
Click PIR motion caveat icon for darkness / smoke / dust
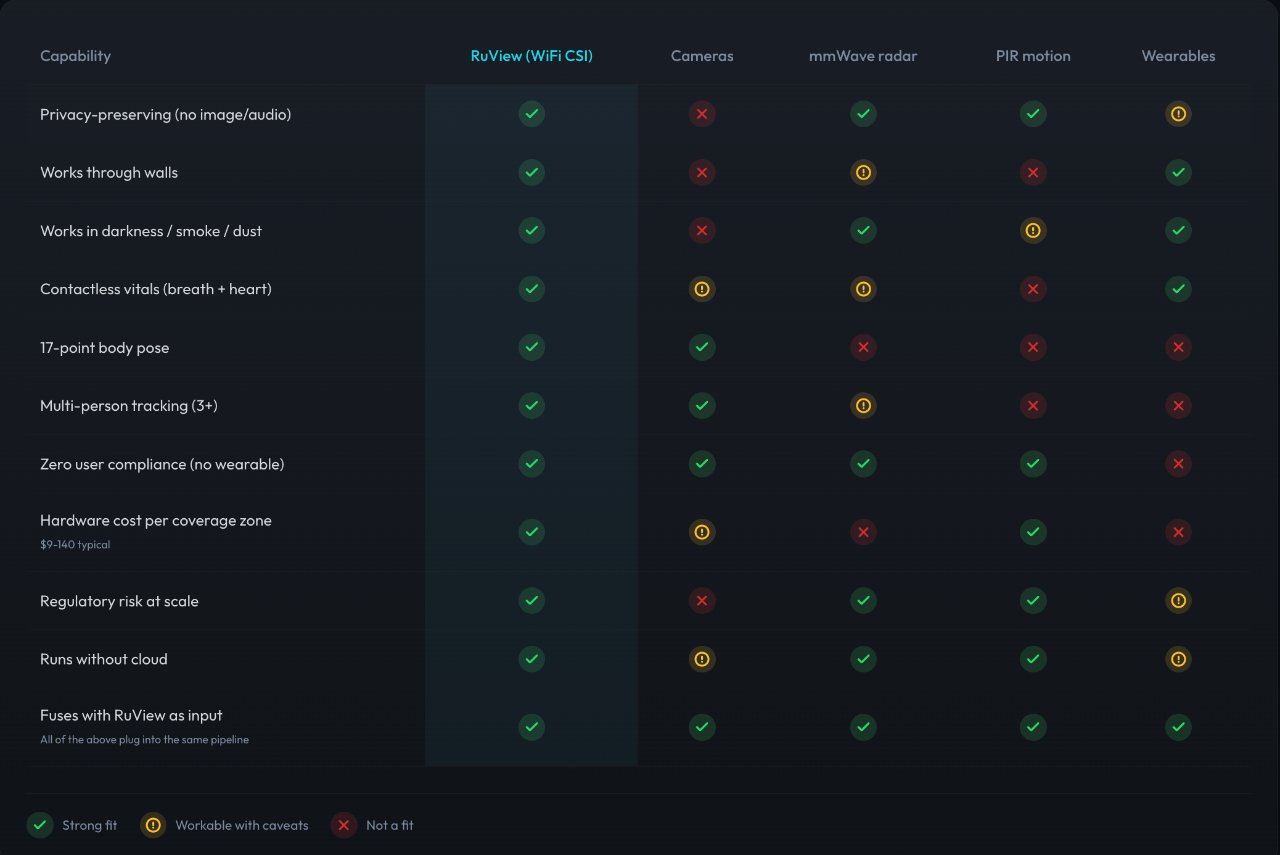pos(1033,231)
